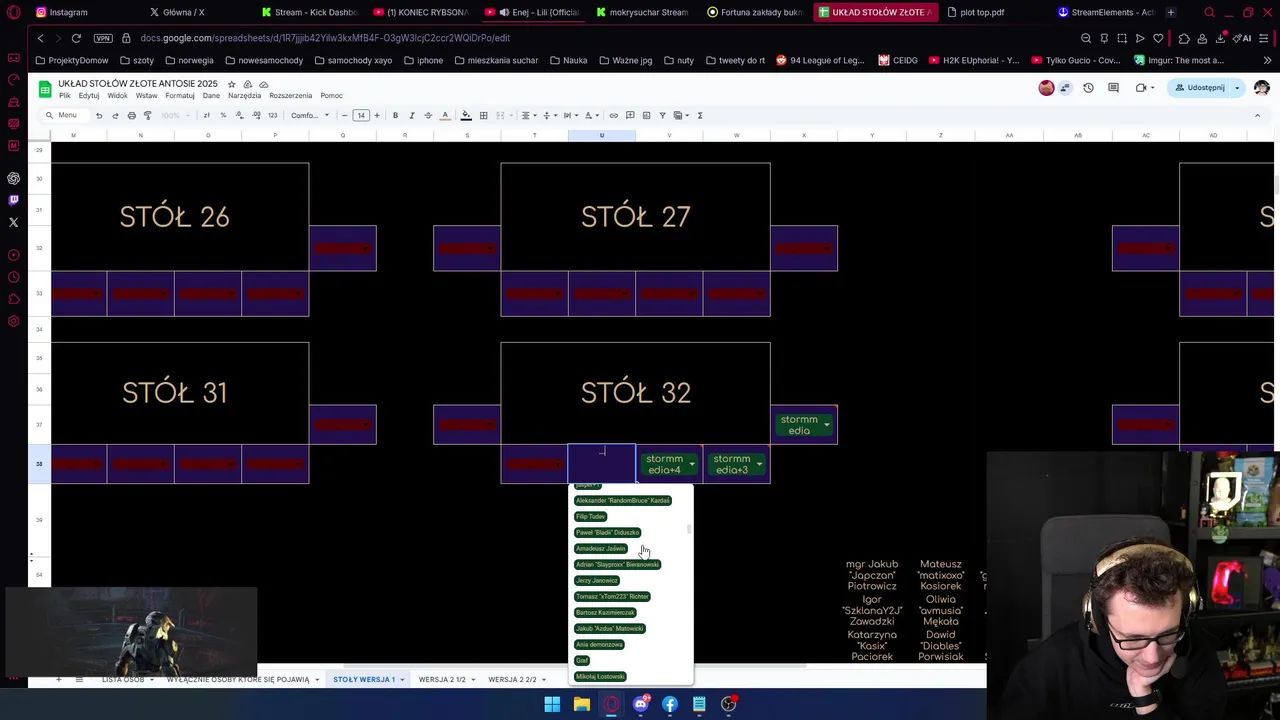Open version history clock icon

1088,88
